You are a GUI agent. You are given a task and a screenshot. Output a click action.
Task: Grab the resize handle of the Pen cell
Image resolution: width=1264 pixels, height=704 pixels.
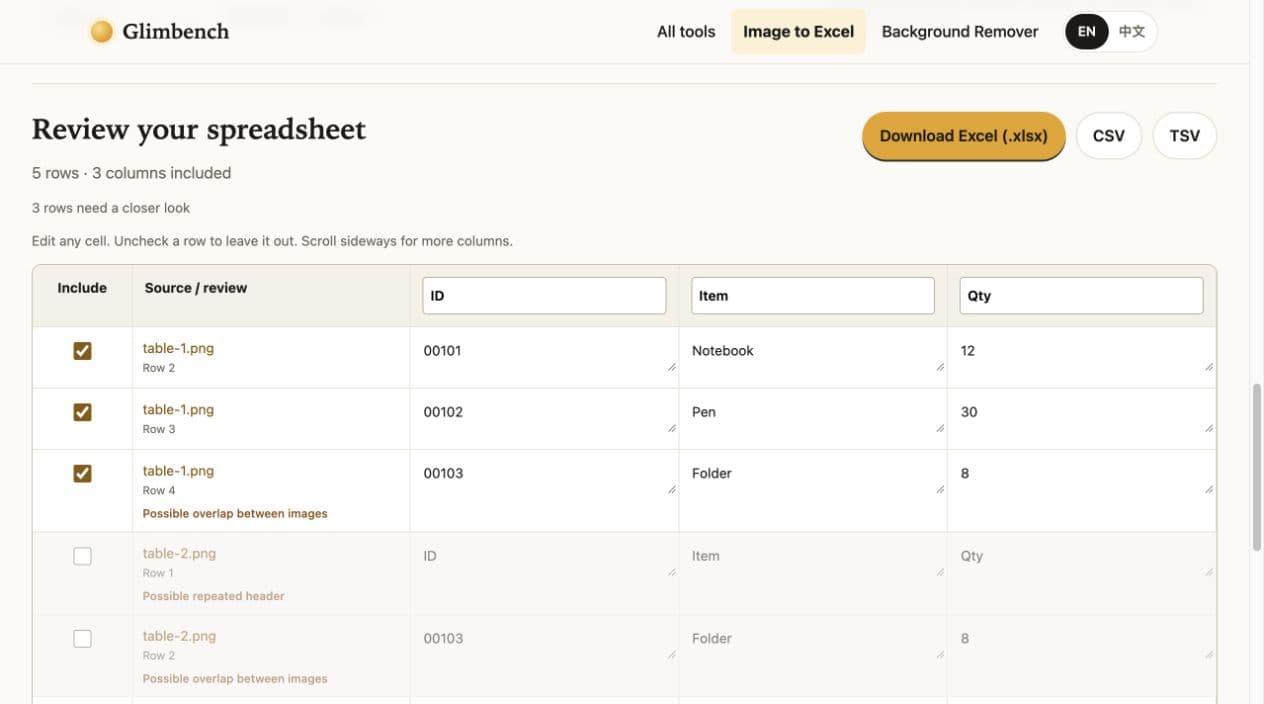(940, 429)
